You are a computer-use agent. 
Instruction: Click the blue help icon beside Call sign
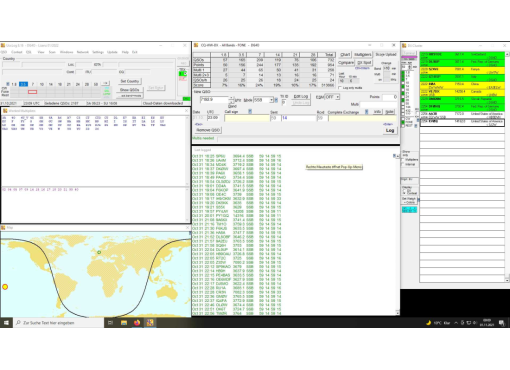coord(250,111)
